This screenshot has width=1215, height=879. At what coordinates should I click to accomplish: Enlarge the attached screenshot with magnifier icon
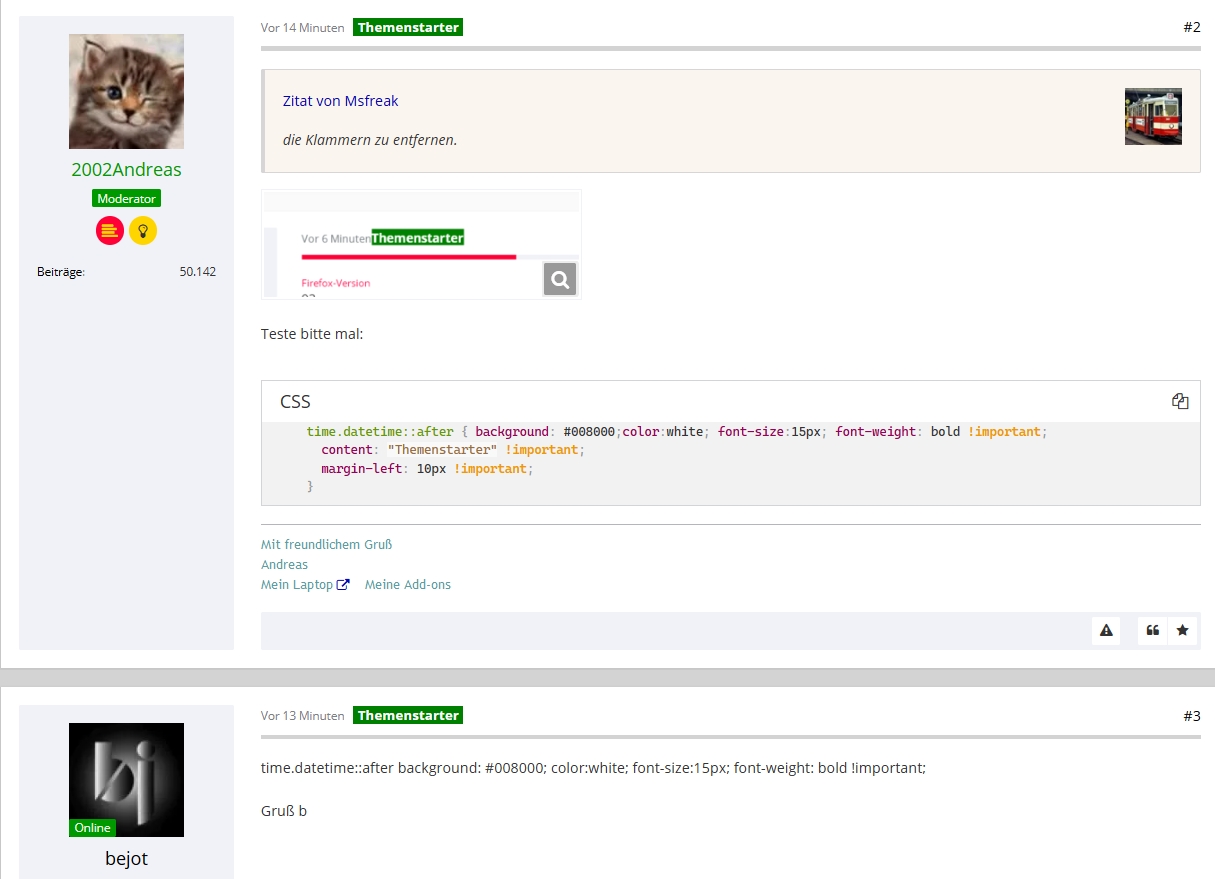pos(560,279)
